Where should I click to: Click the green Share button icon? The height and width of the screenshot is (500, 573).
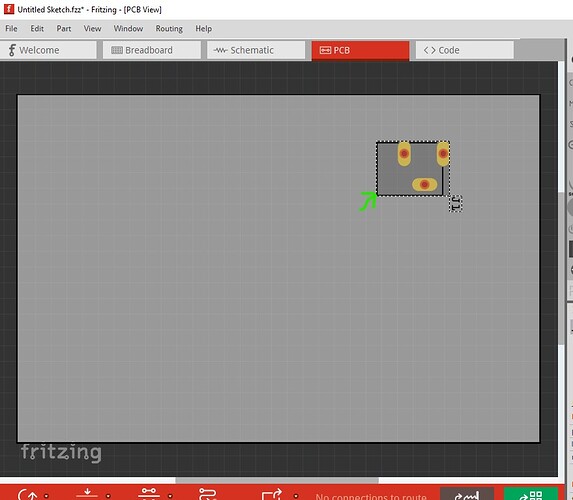pyautogui.click(x=531, y=494)
